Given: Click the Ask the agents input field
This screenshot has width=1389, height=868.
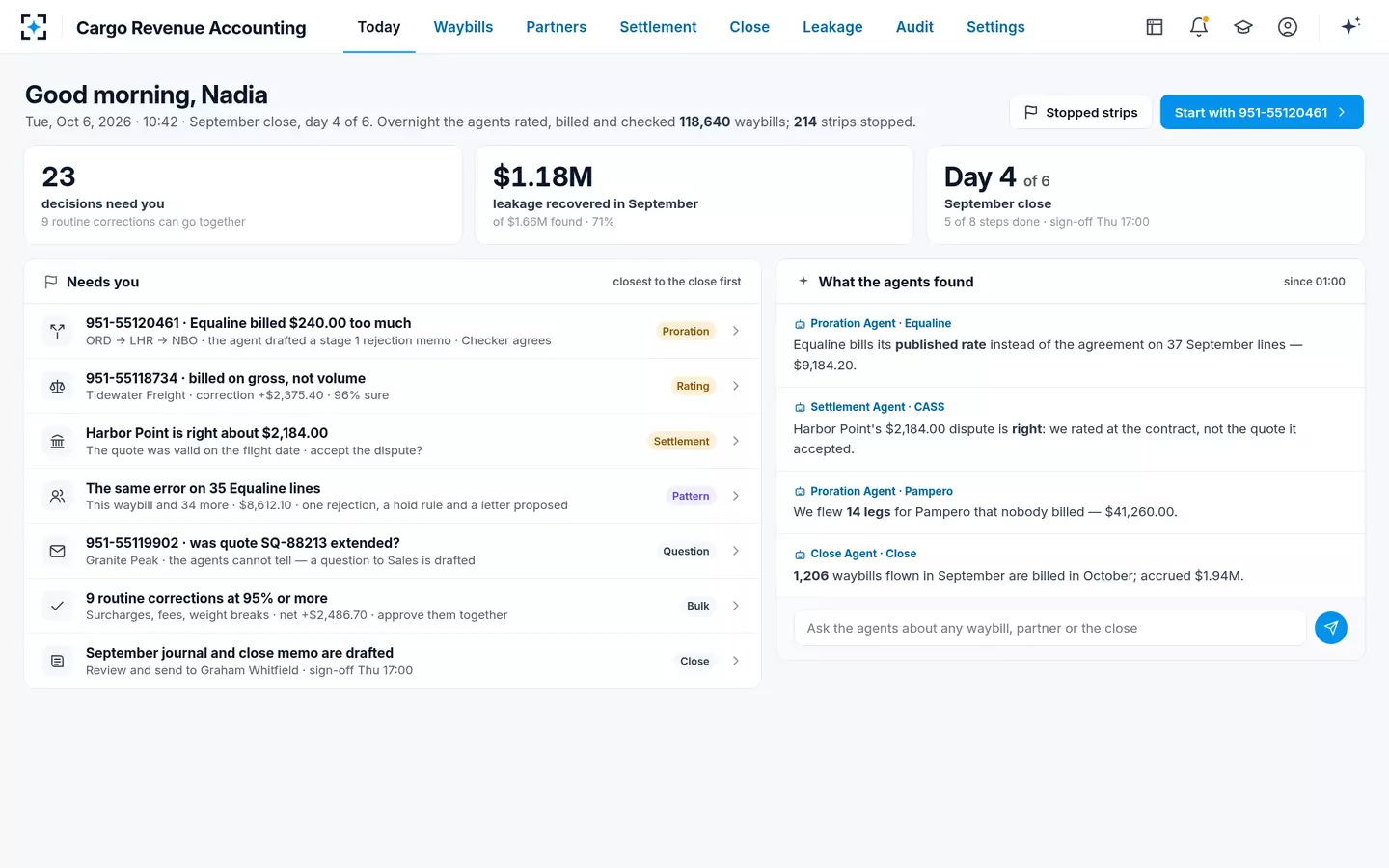Looking at the screenshot, I should [1049, 628].
